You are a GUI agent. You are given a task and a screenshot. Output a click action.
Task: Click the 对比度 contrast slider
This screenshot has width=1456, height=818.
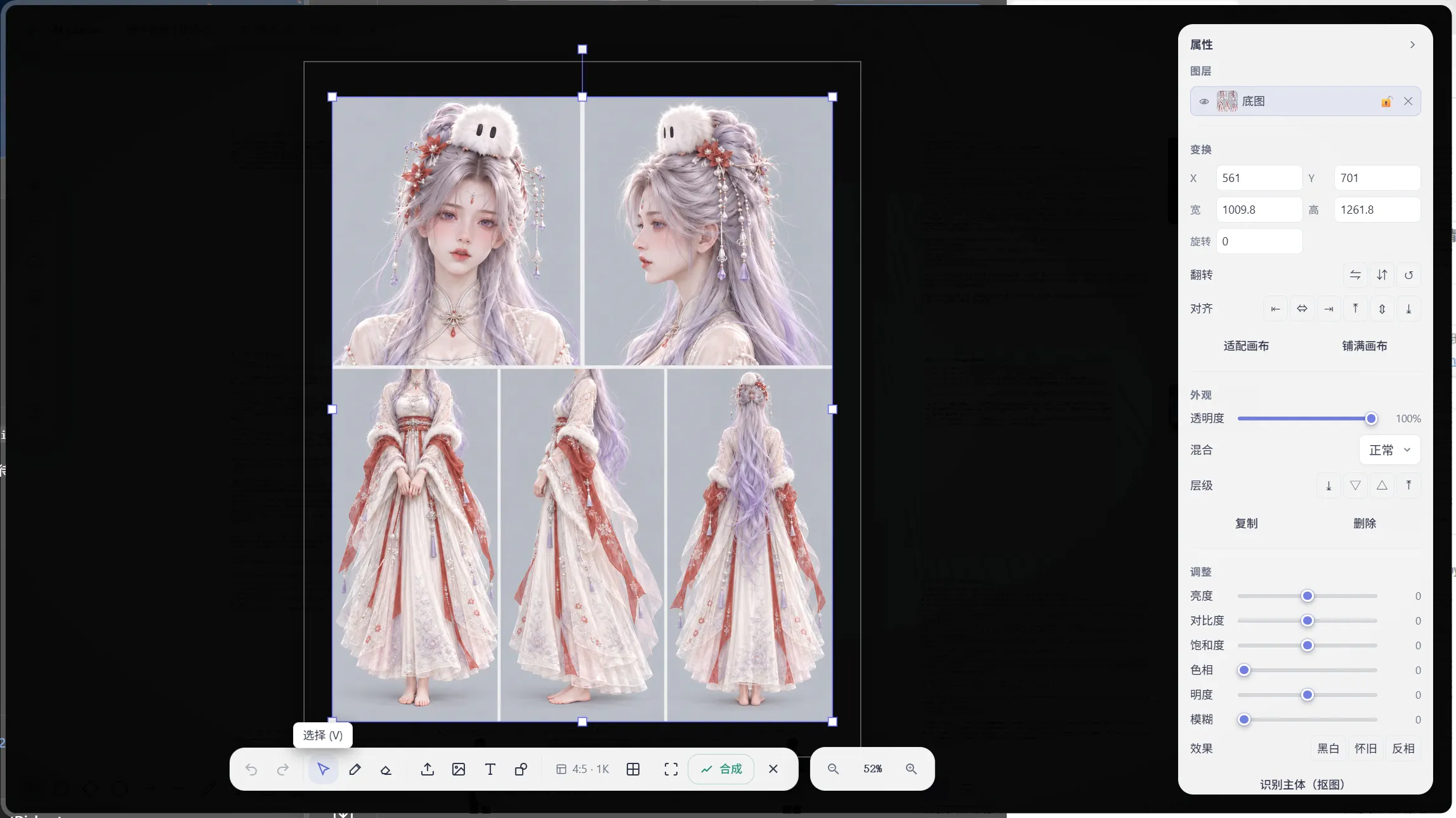point(1307,621)
